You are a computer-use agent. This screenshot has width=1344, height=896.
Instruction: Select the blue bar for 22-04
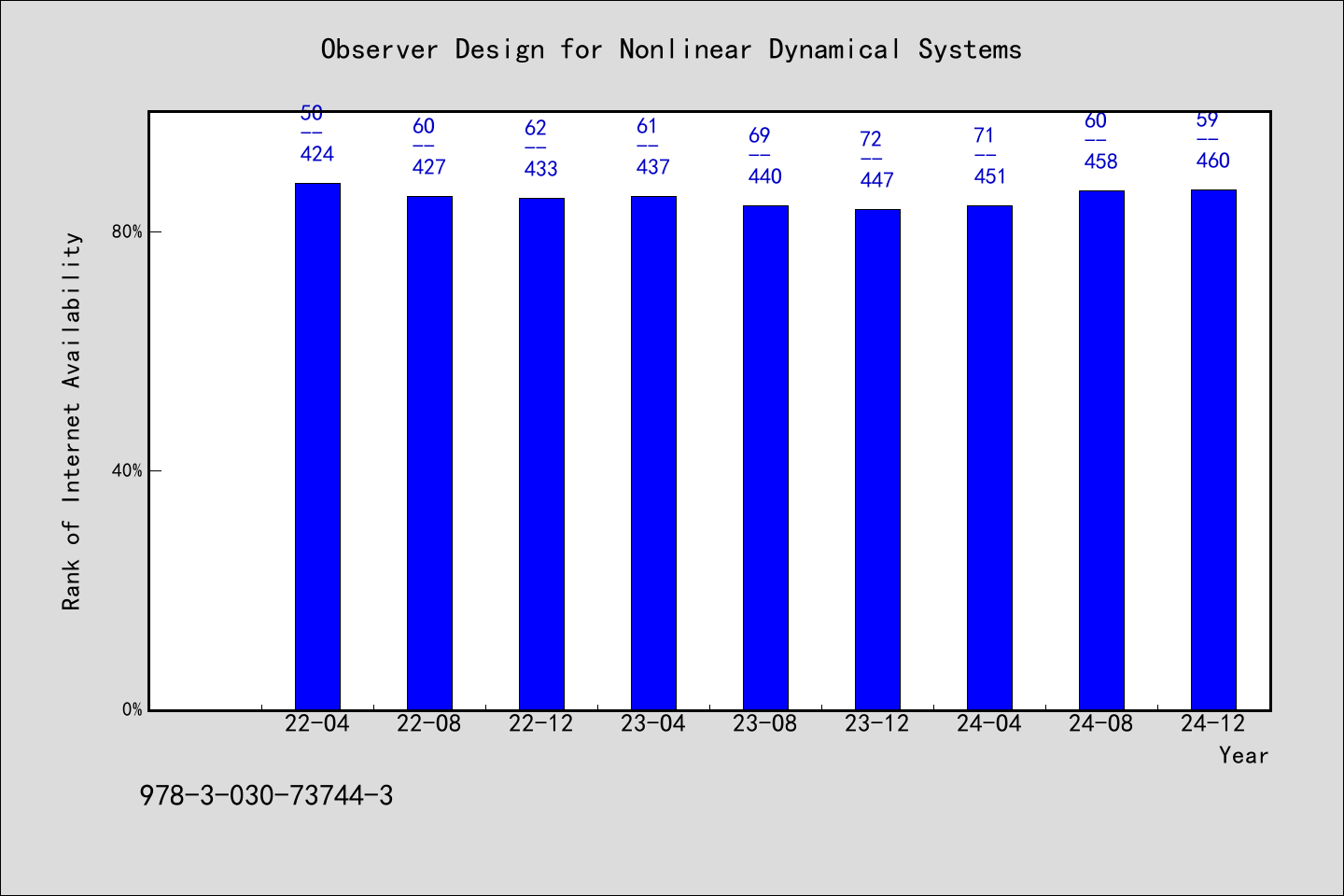(x=317, y=446)
